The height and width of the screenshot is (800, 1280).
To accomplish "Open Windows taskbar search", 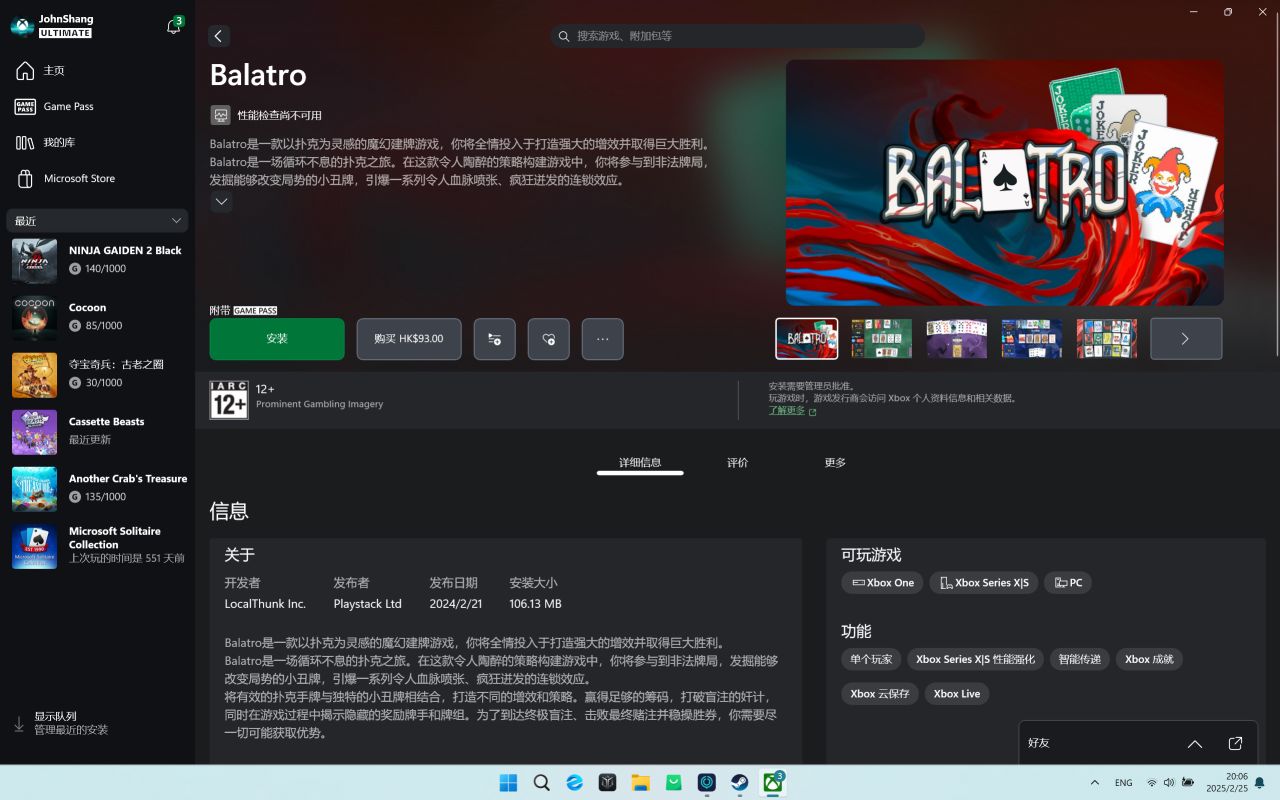I will point(541,783).
